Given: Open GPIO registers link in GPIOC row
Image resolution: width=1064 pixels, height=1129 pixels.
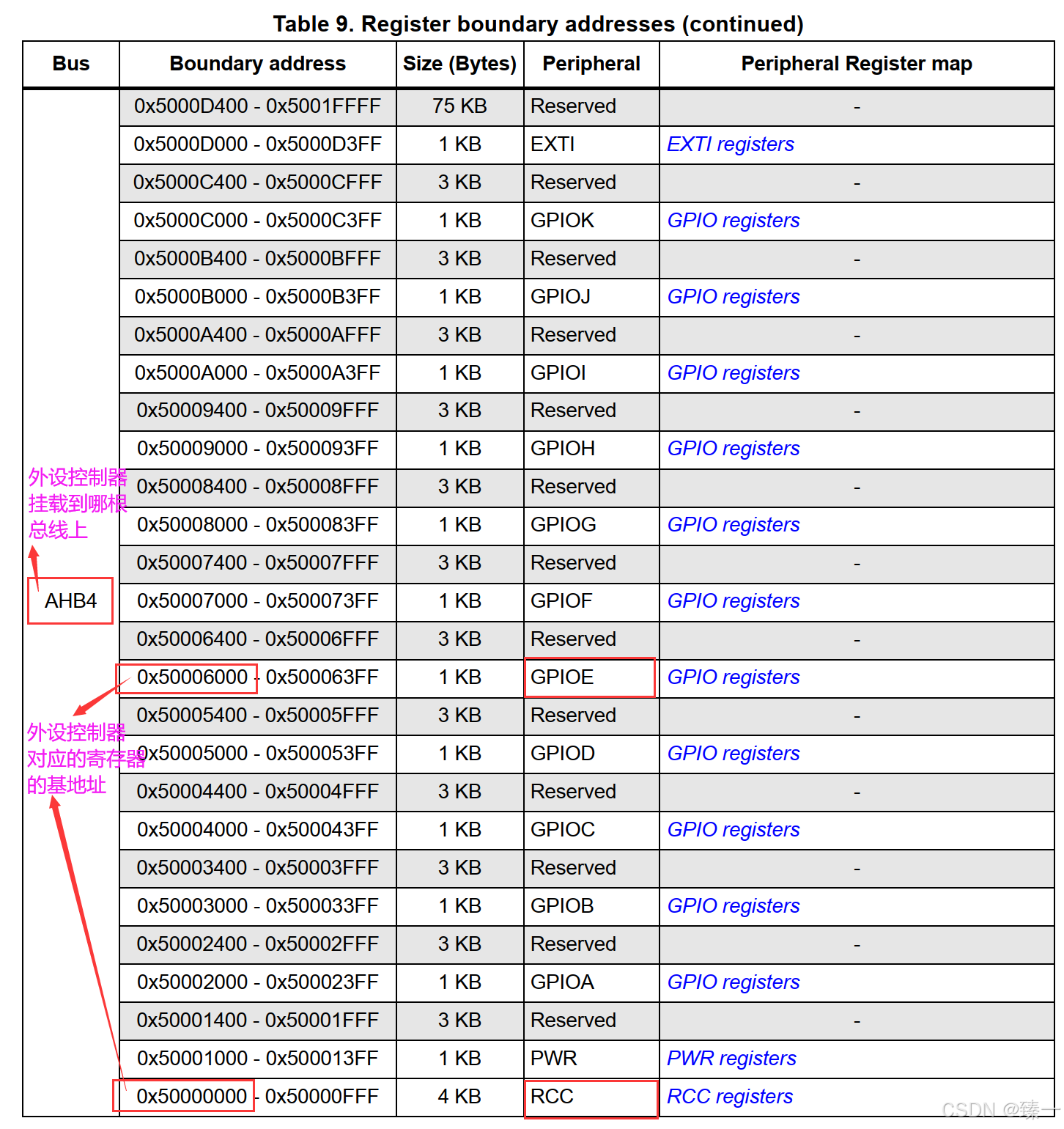Looking at the screenshot, I should point(733,830).
